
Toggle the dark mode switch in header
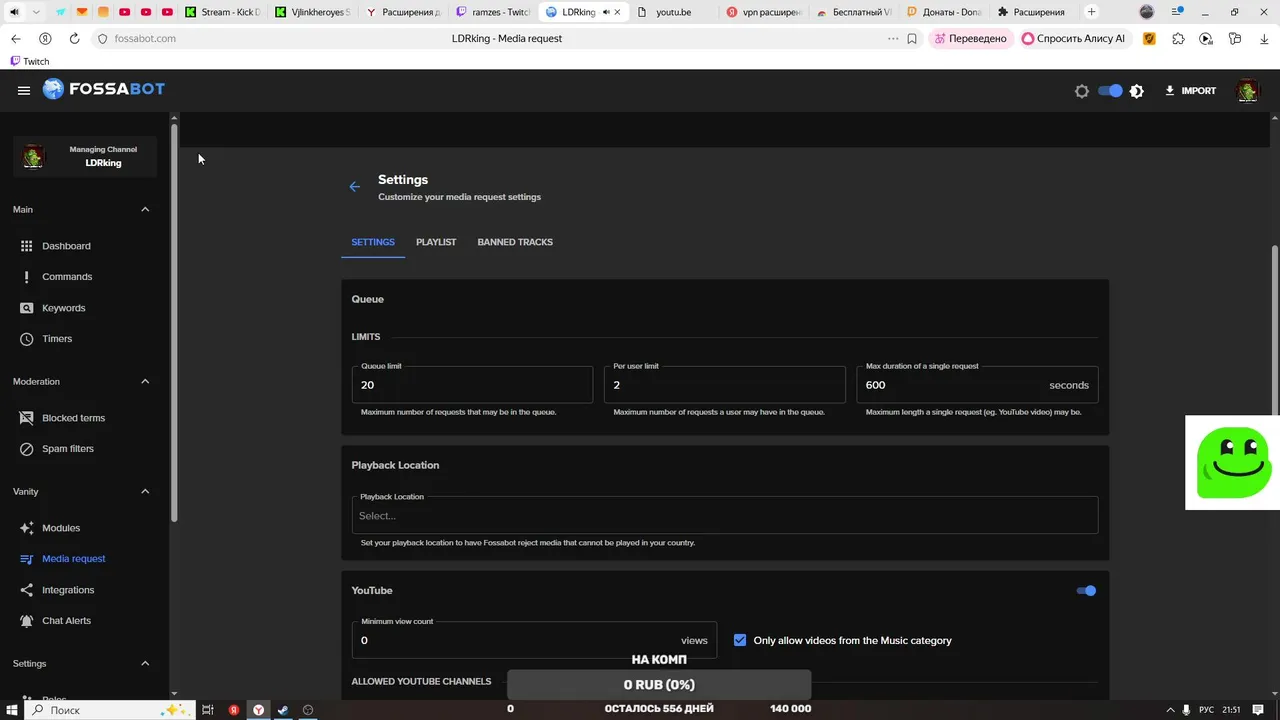1110,91
